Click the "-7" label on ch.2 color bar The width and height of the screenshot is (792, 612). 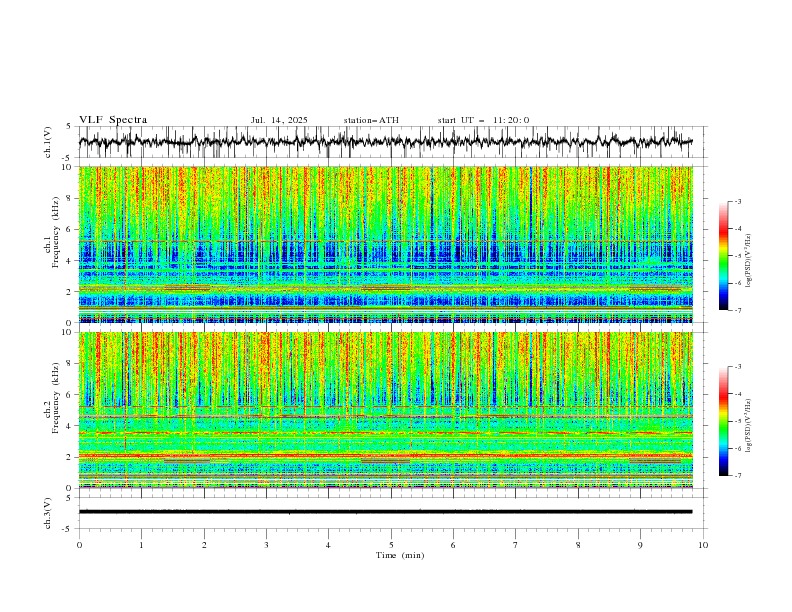pos(737,476)
